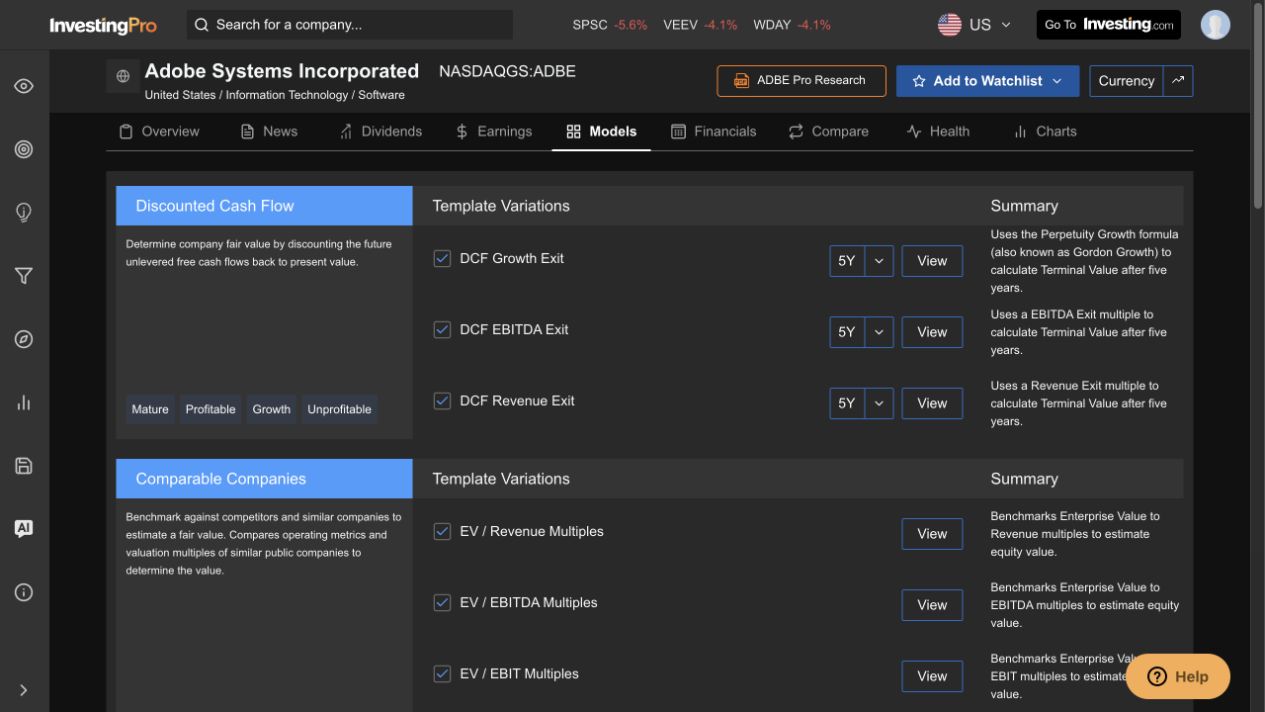Open the user profile avatar
This screenshot has height=712, width=1265.
[1215, 24]
